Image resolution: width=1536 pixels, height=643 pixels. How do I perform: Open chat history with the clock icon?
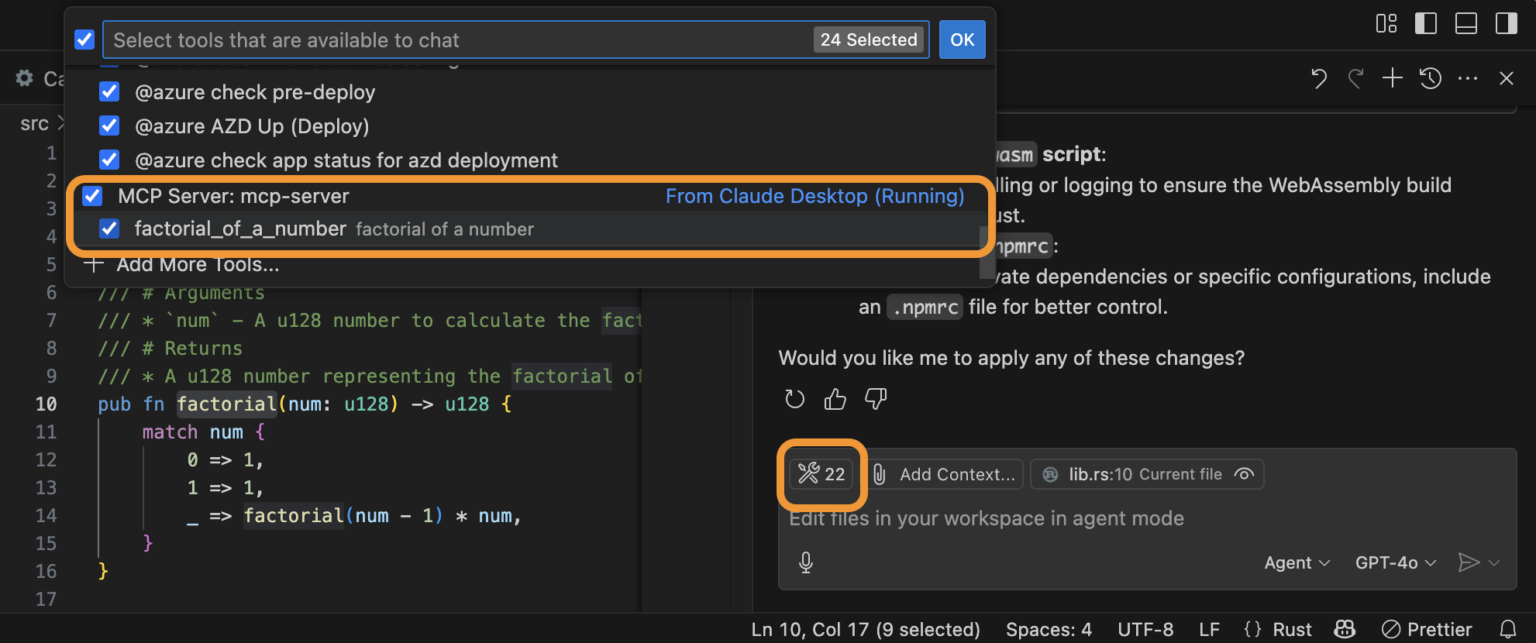coord(1430,78)
